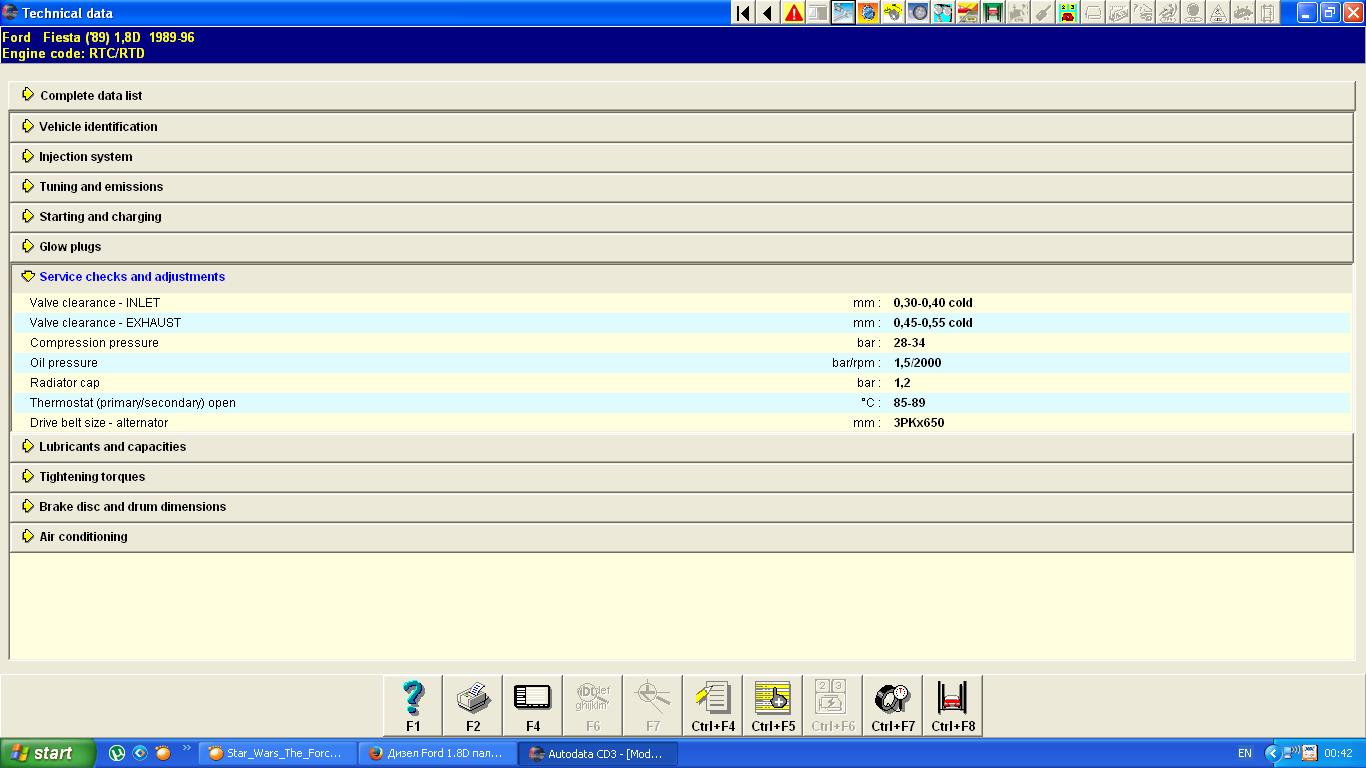Click the back arrow in top toolbar
This screenshot has width=1366, height=768.
[768, 13]
